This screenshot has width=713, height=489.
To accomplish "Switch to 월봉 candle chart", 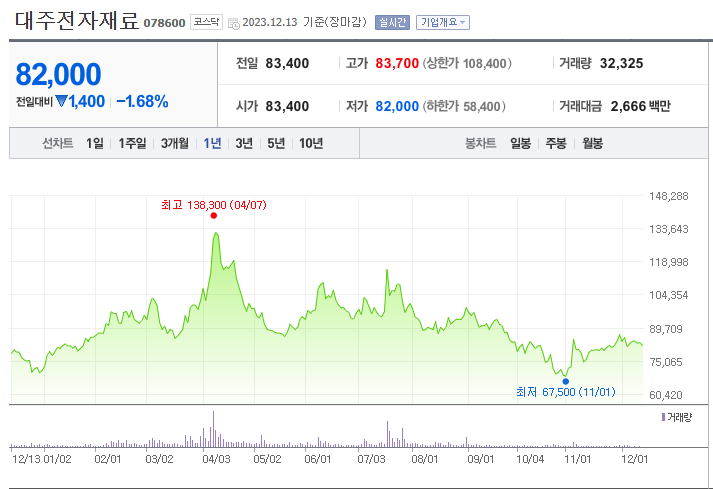I will coord(592,143).
